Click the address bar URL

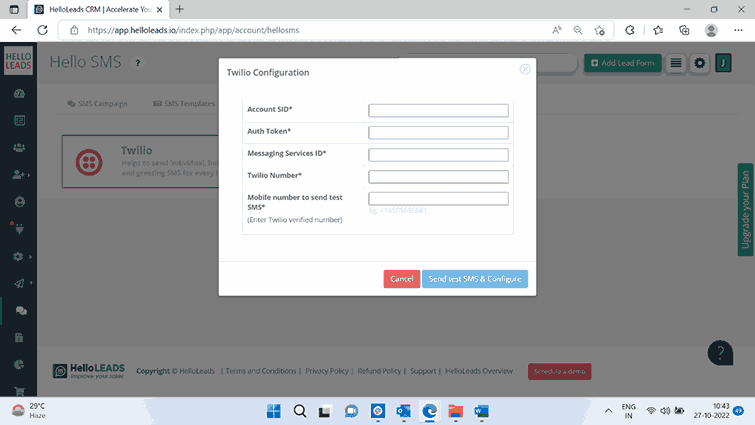193,30
